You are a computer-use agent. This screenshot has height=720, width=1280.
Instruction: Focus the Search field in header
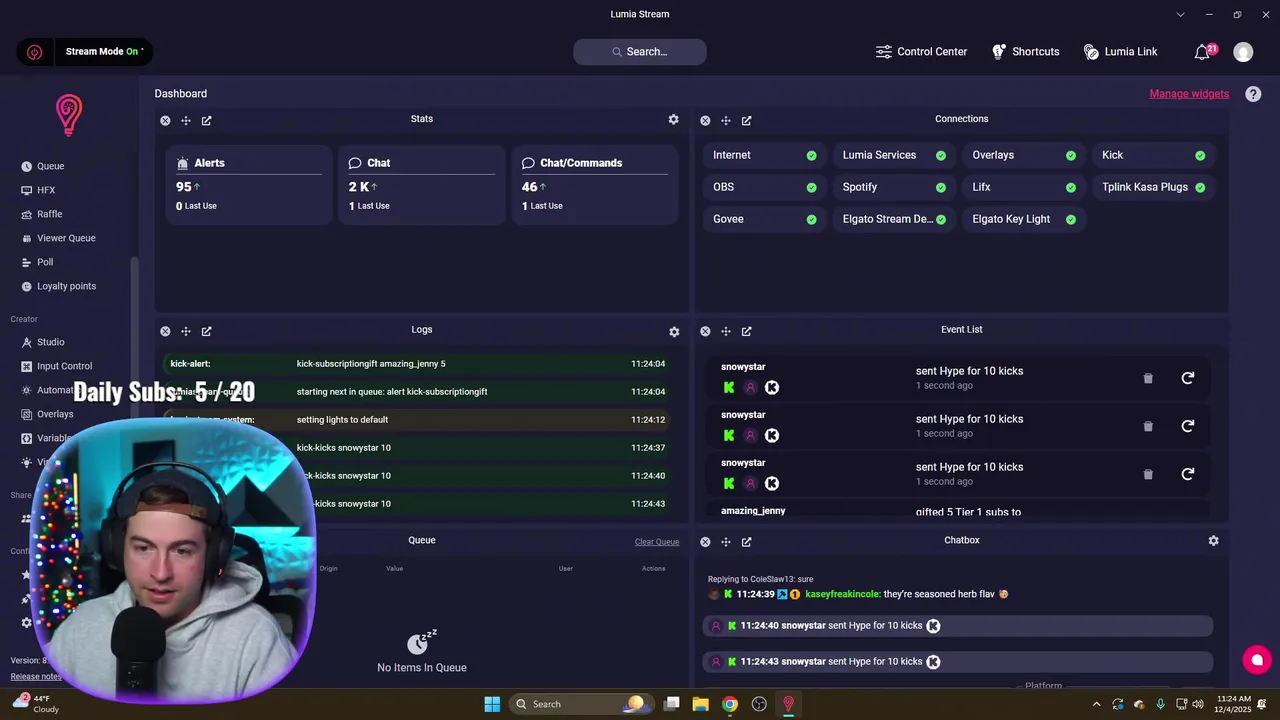pyautogui.click(x=640, y=52)
